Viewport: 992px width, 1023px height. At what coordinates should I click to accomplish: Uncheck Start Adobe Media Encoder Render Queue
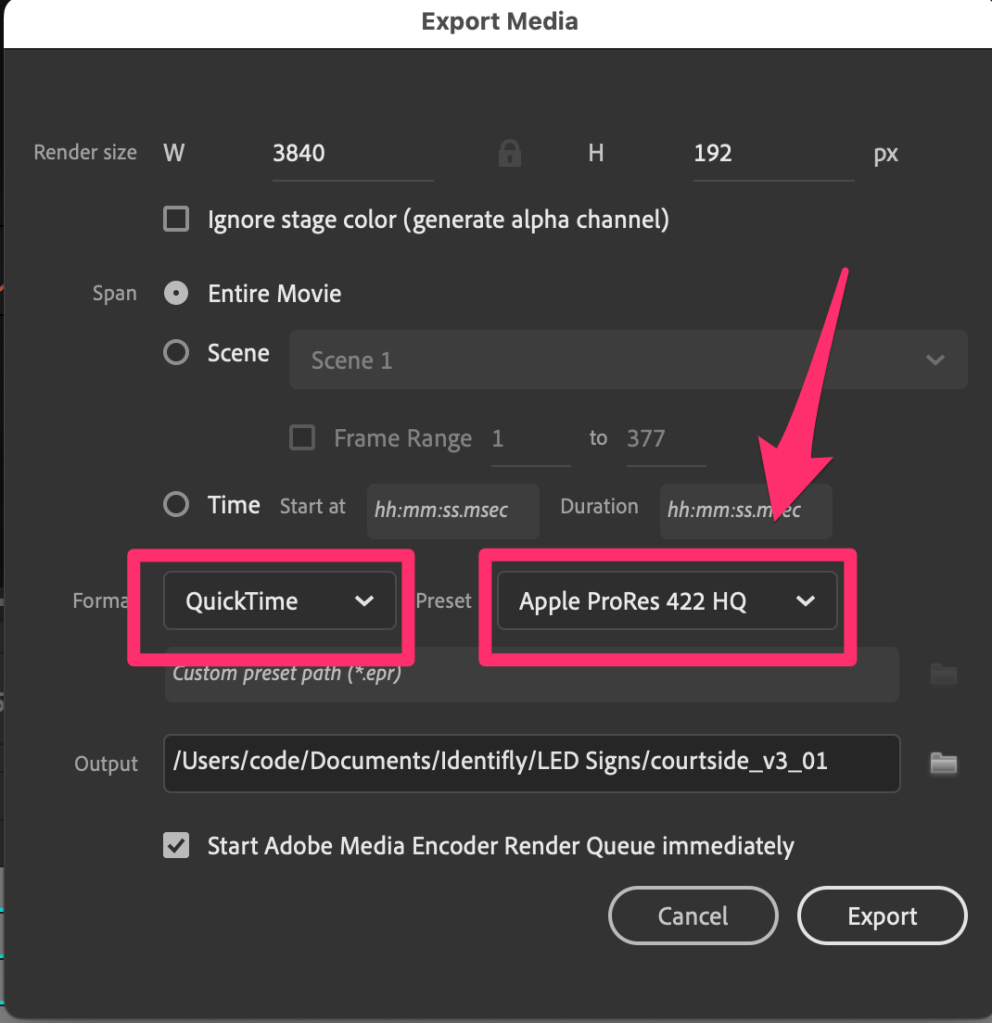pos(176,846)
